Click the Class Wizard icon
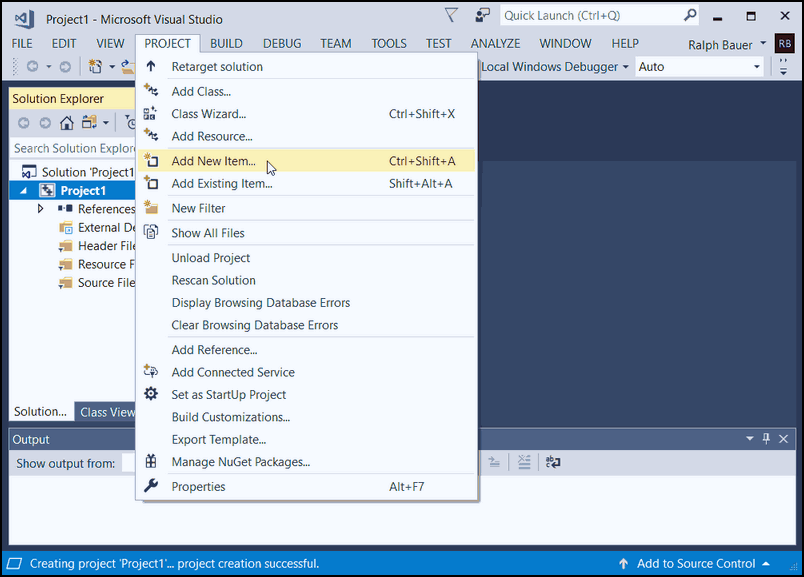This screenshot has width=804, height=577. click(150, 113)
